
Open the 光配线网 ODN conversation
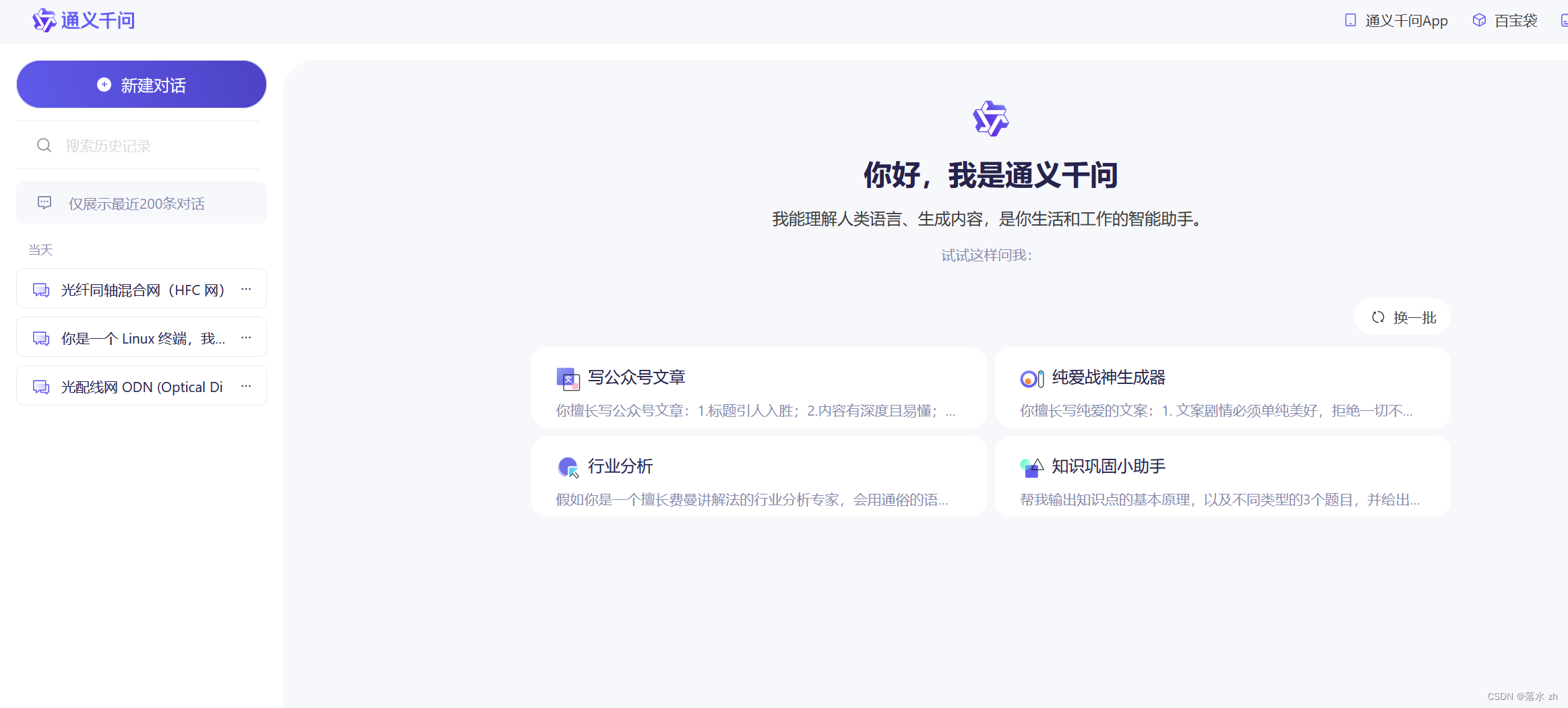(142, 387)
